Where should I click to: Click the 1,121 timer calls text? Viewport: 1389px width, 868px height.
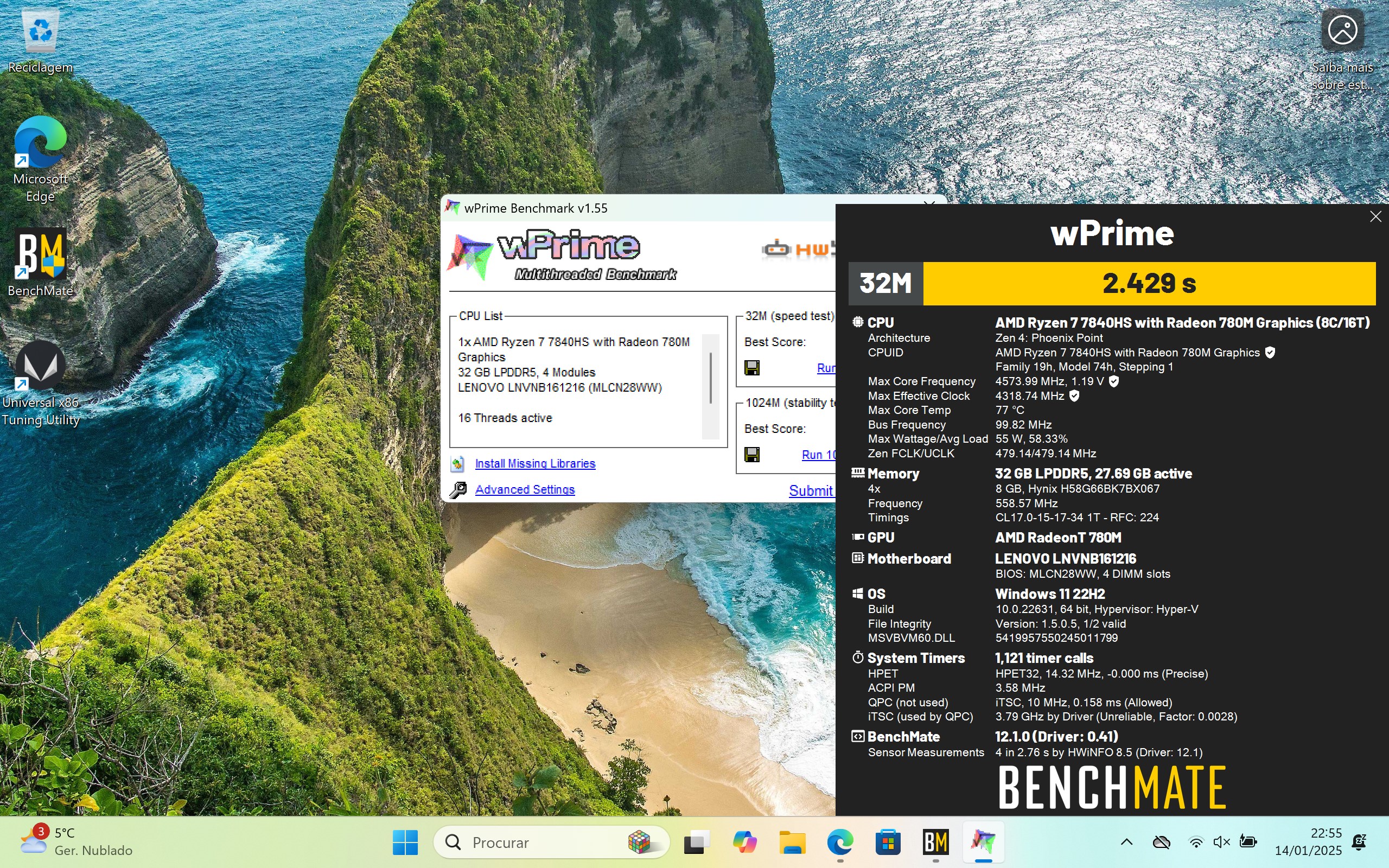click(1044, 658)
